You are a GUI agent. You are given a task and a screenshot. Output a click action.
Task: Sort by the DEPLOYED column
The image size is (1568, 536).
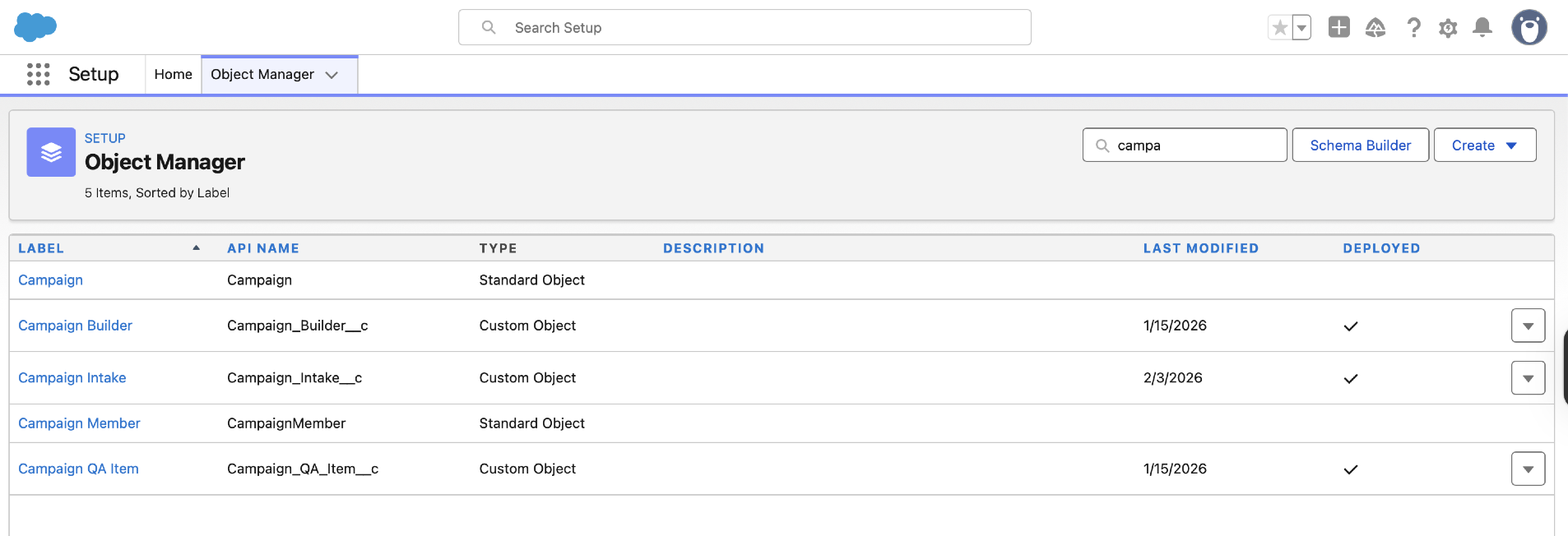1381,248
